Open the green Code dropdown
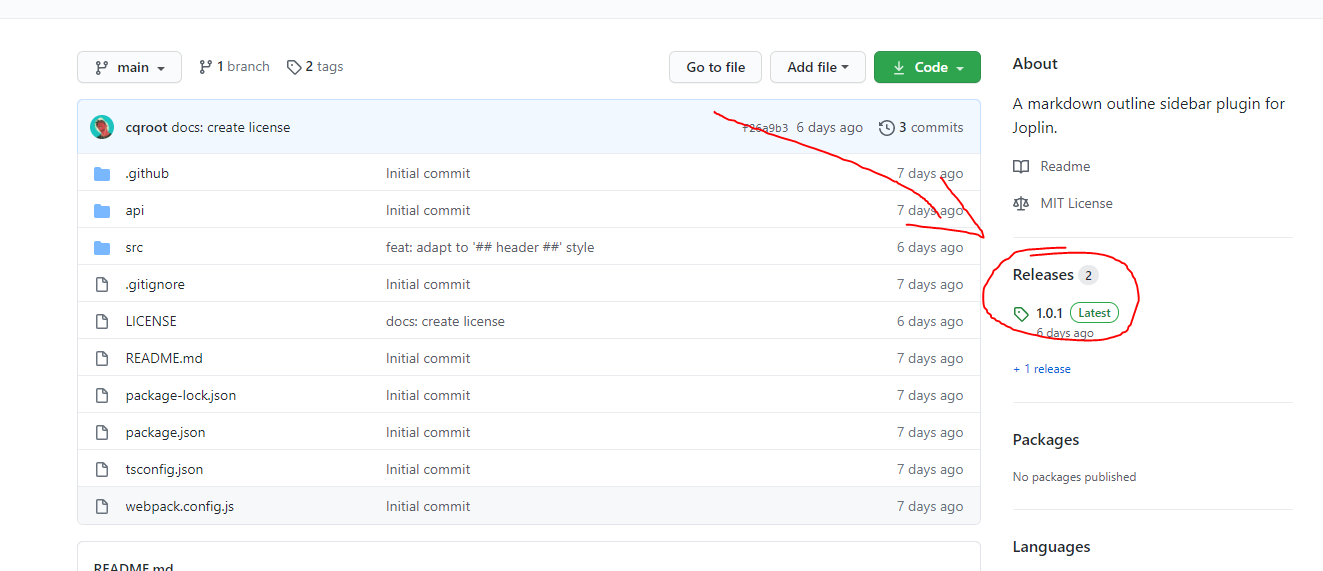This screenshot has height=571, width=1323. coord(927,67)
